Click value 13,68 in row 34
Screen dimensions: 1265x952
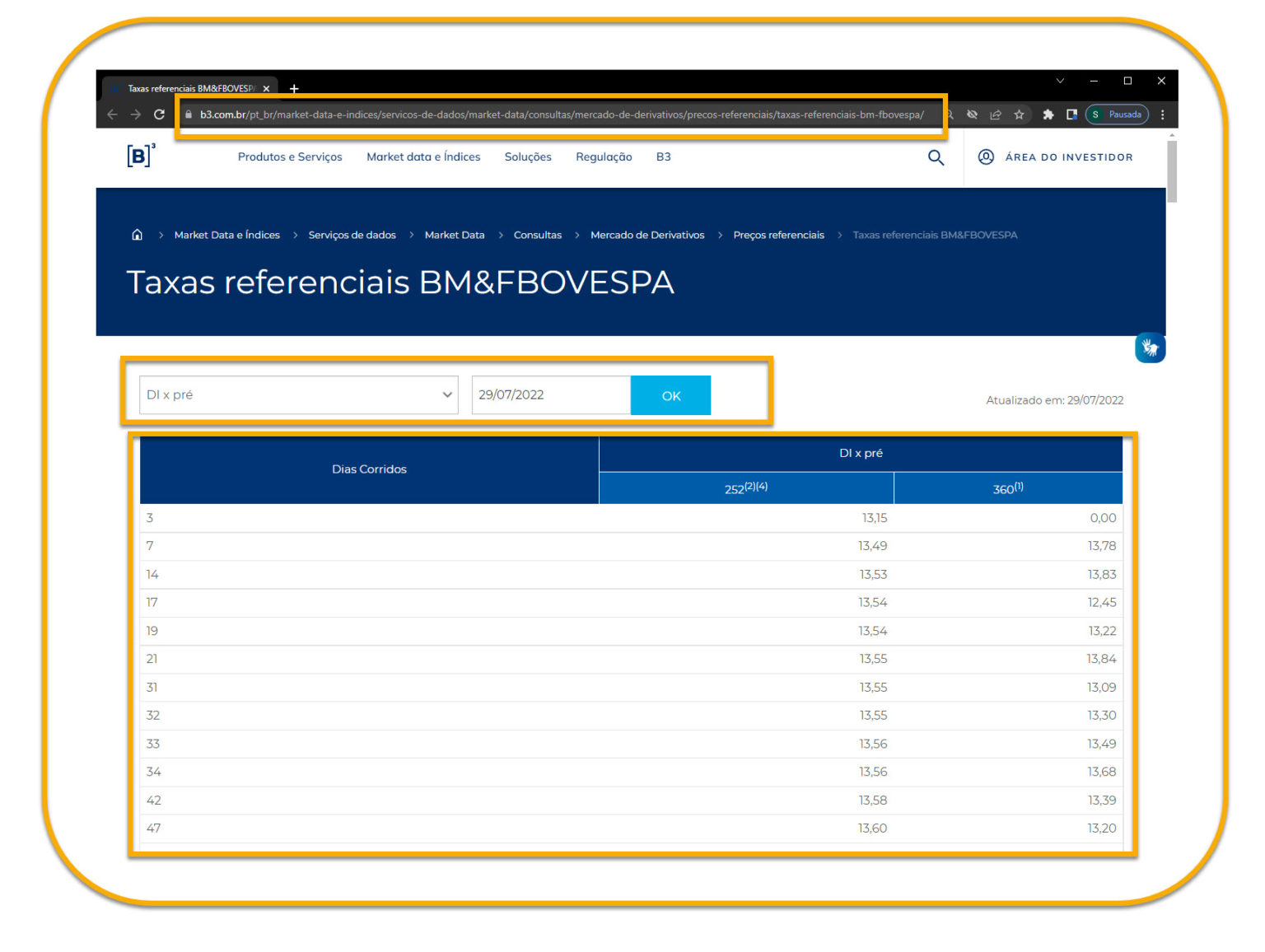tap(1102, 772)
